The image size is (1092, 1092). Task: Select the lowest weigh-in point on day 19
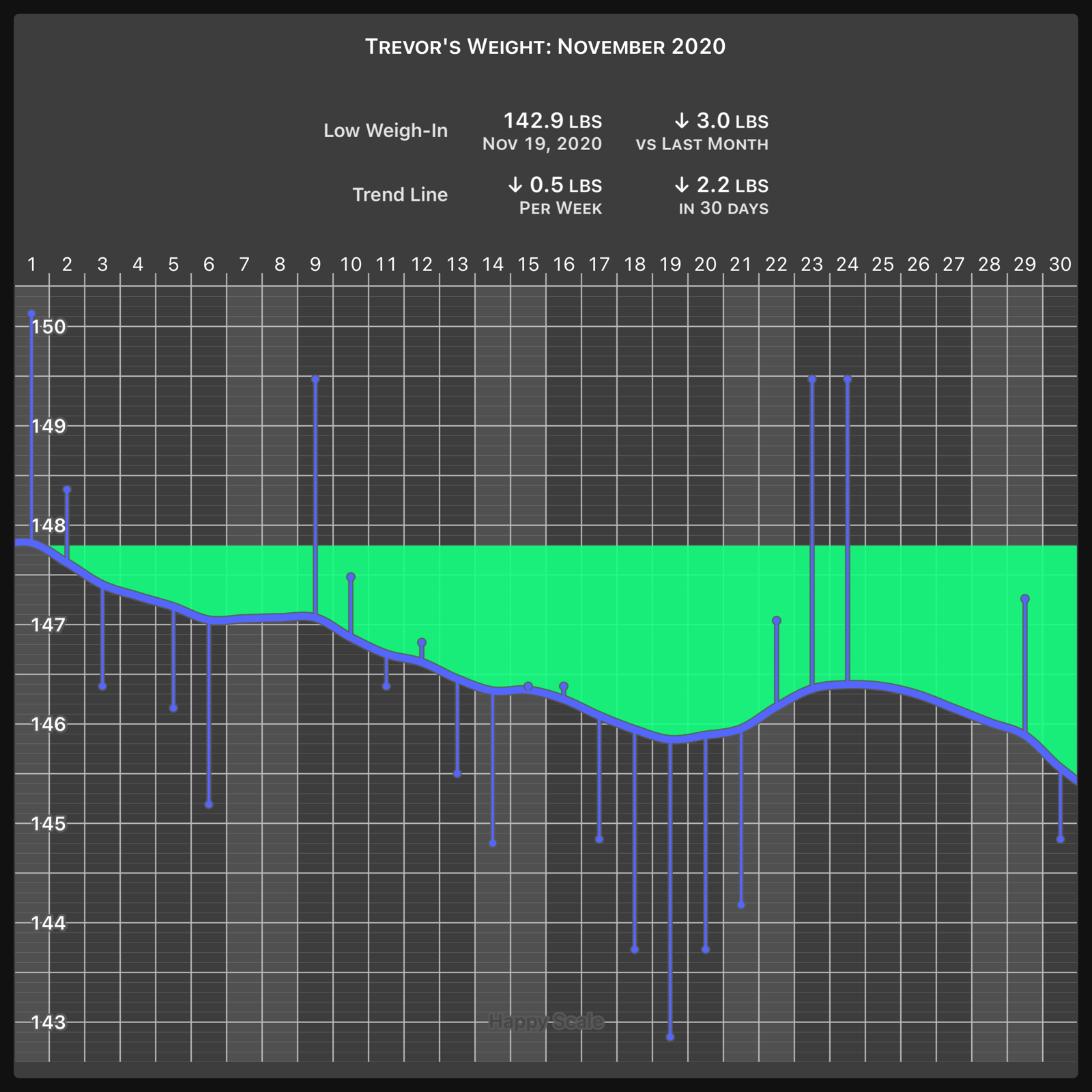click(x=670, y=1037)
